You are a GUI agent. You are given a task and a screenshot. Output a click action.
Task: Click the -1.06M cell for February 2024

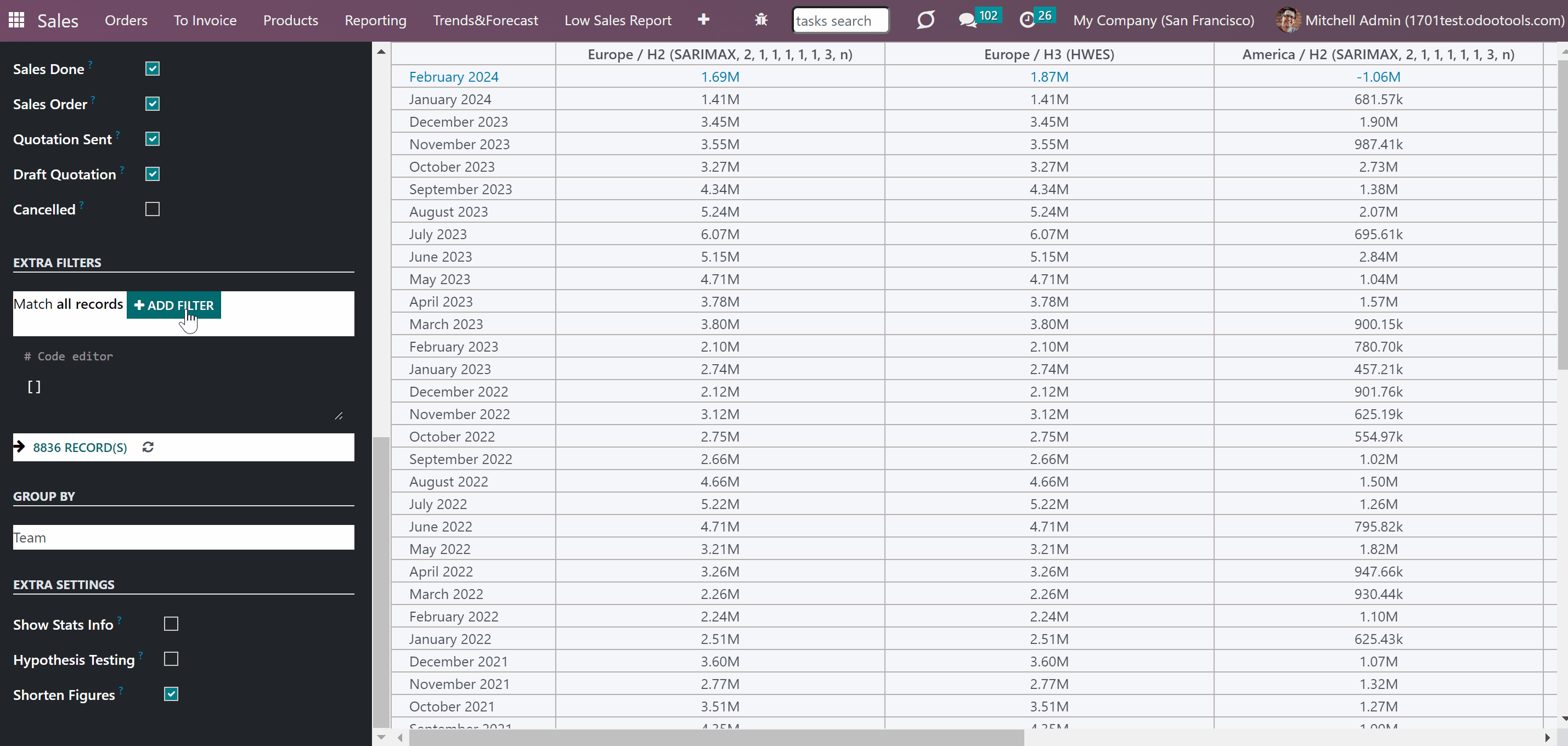pos(1378,77)
